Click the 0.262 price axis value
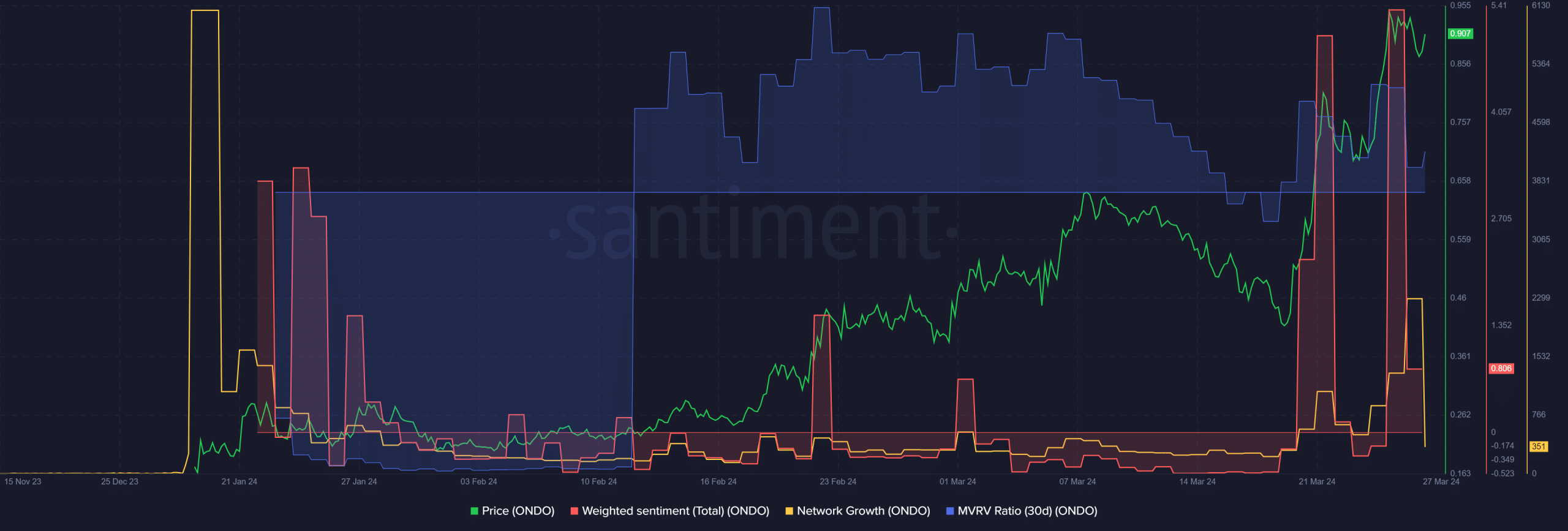 (1460, 415)
